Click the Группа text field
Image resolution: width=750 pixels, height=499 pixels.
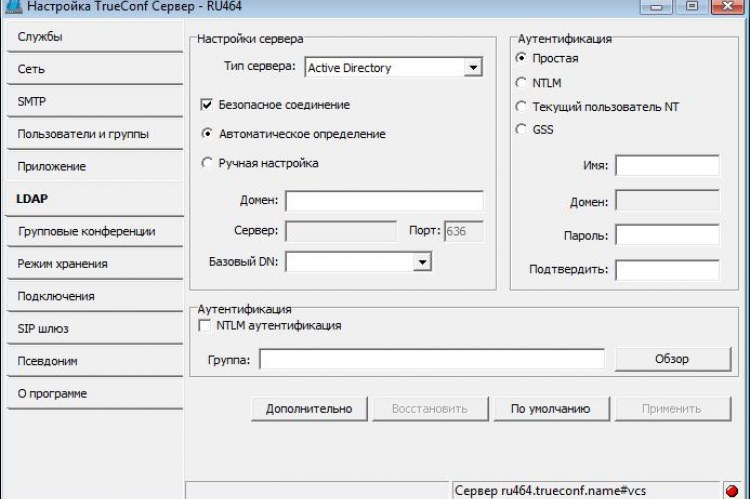432,359
